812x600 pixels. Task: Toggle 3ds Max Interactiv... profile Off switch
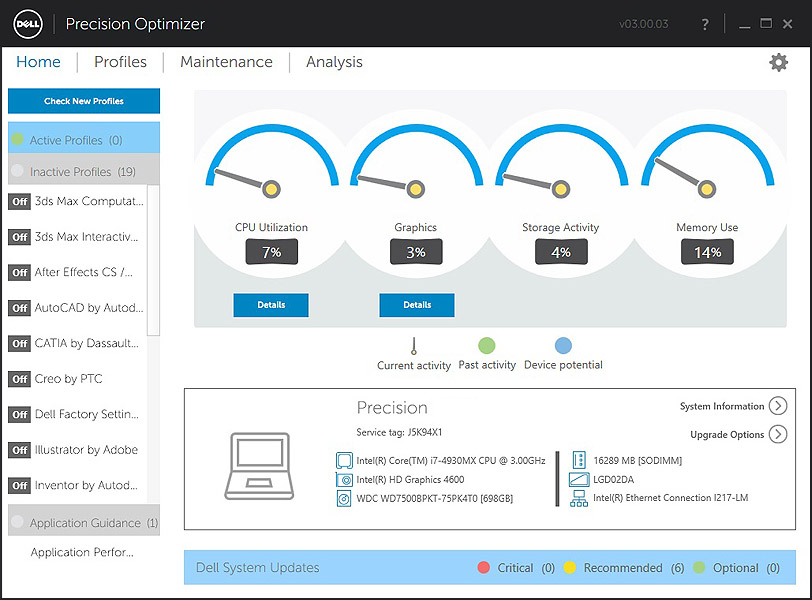pyautogui.click(x=20, y=237)
